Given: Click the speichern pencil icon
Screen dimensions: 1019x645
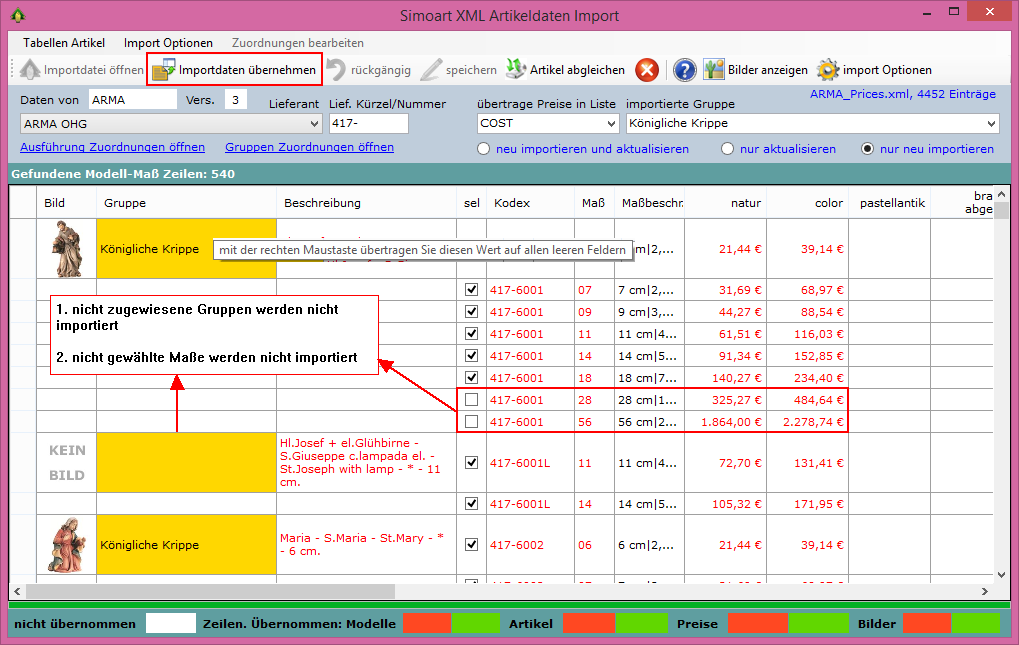Looking at the screenshot, I should tap(431, 70).
